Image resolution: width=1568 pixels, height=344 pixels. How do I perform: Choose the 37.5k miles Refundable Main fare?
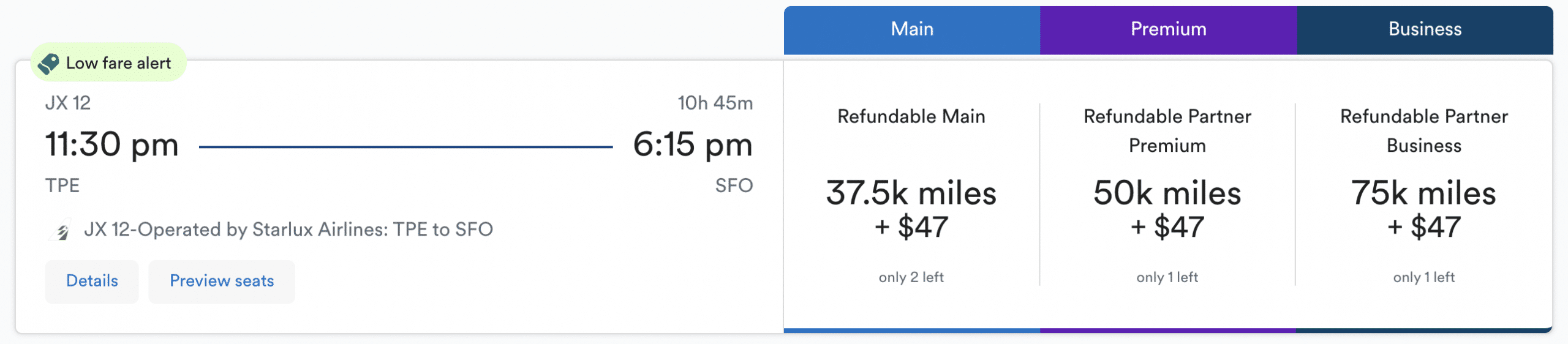pos(911,209)
